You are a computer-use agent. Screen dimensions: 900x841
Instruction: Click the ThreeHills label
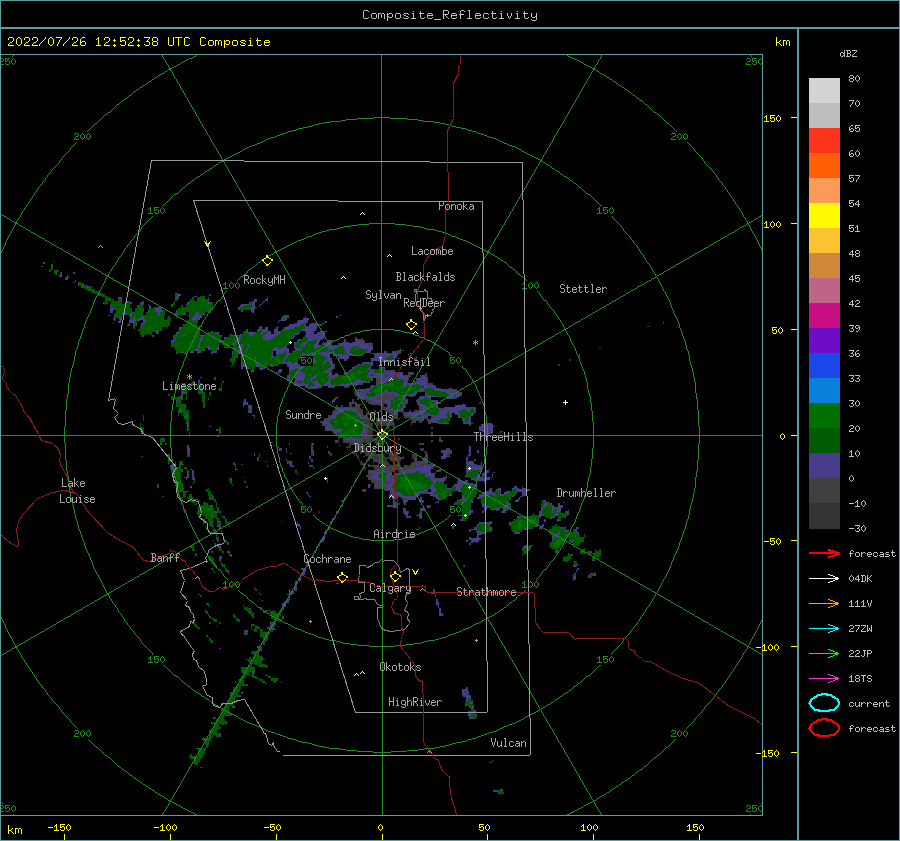click(x=503, y=437)
